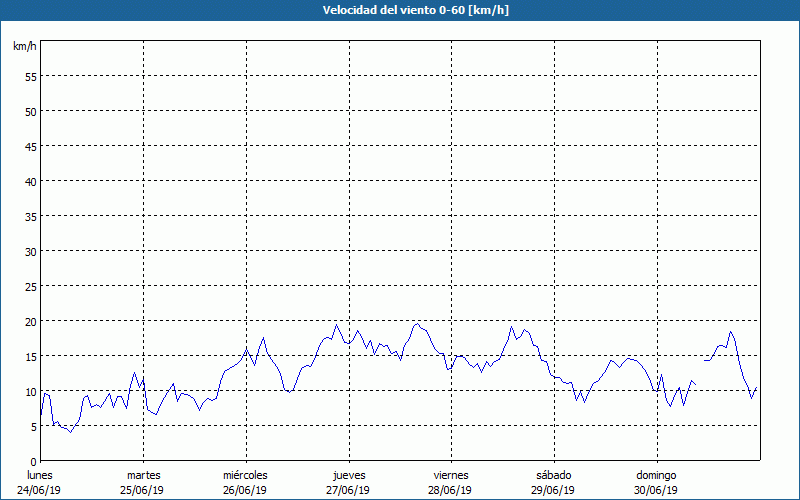Click the 'martes' day label
The image size is (800, 500).
[143, 475]
